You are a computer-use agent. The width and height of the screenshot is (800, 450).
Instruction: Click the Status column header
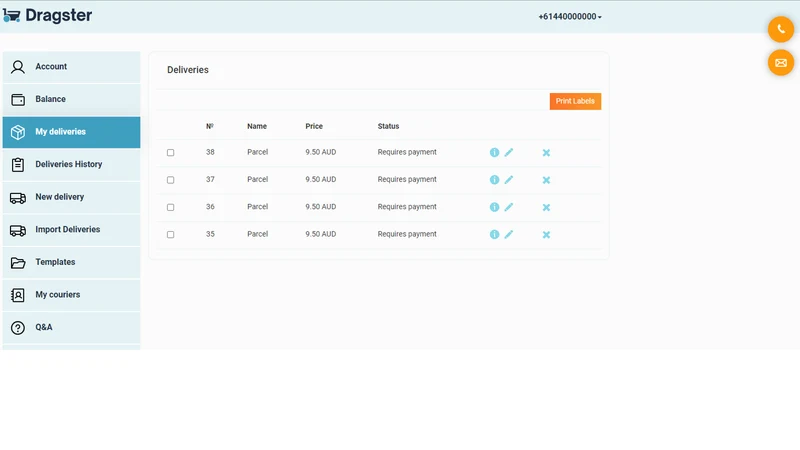pyautogui.click(x=388, y=126)
